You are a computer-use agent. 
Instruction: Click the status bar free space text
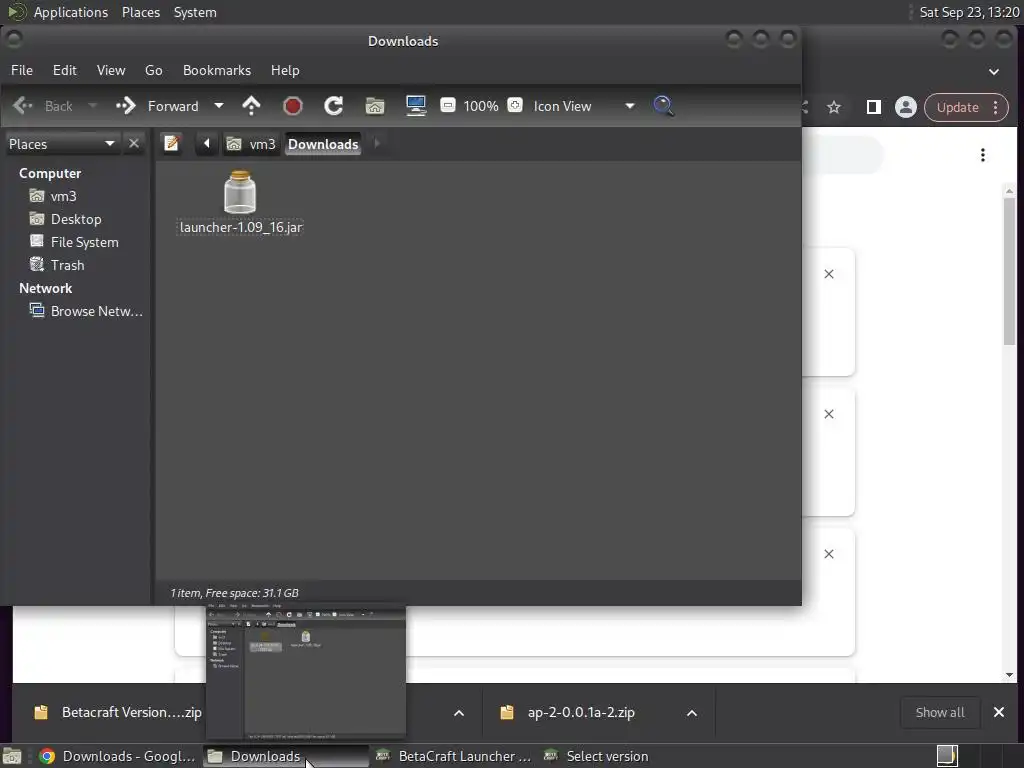click(x=252, y=593)
